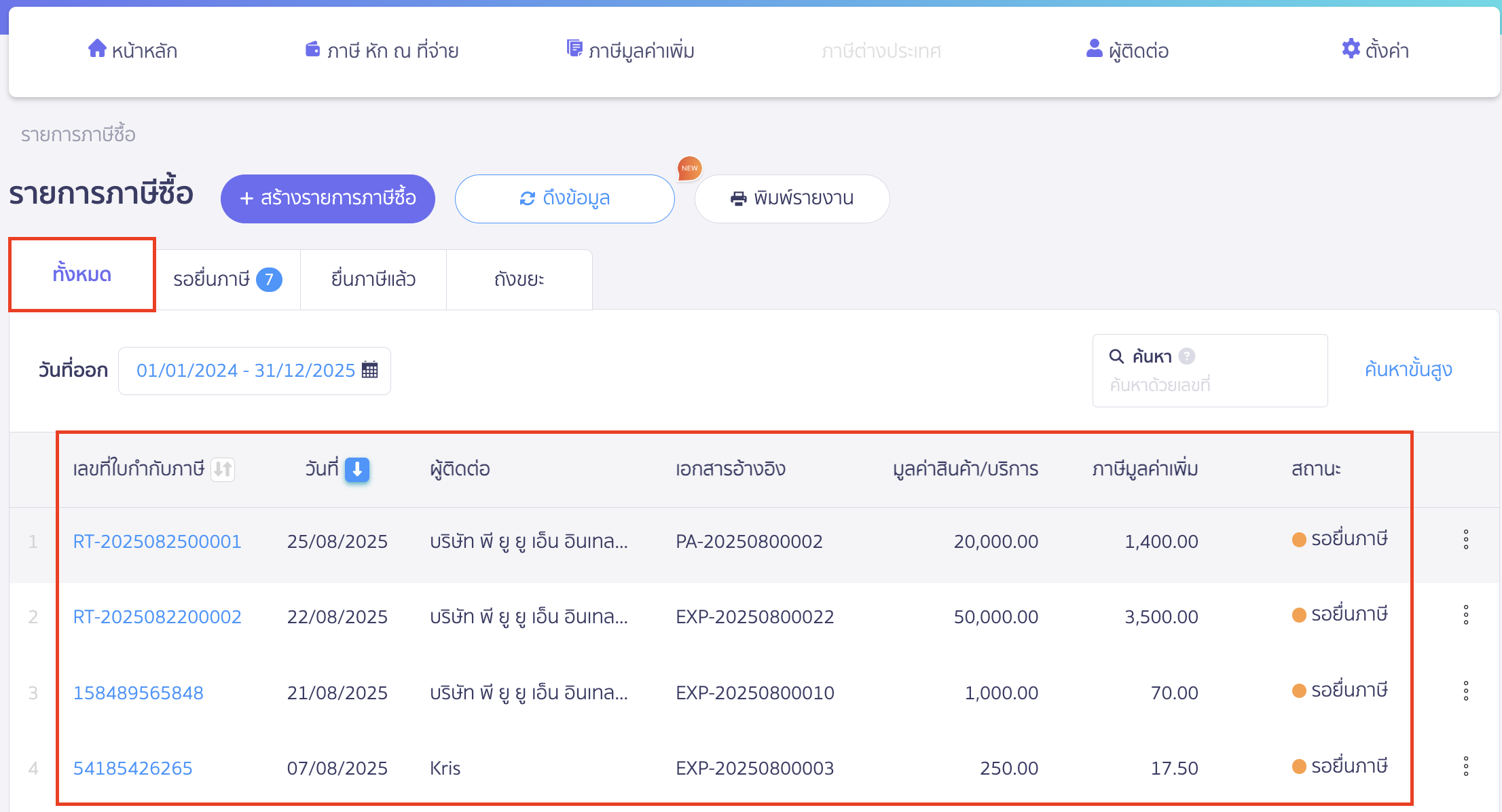Click ดึงข้อมูล sync button
Image resolution: width=1502 pixels, height=812 pixels.
[565, 198]
